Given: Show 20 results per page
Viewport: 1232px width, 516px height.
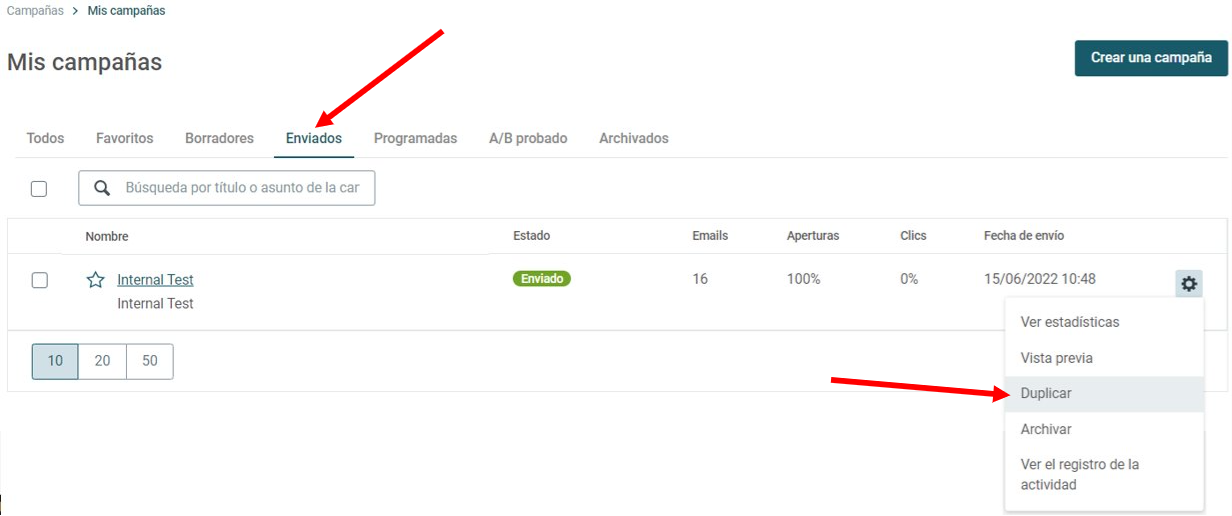Looking at the screenshot, I should 102,361.
